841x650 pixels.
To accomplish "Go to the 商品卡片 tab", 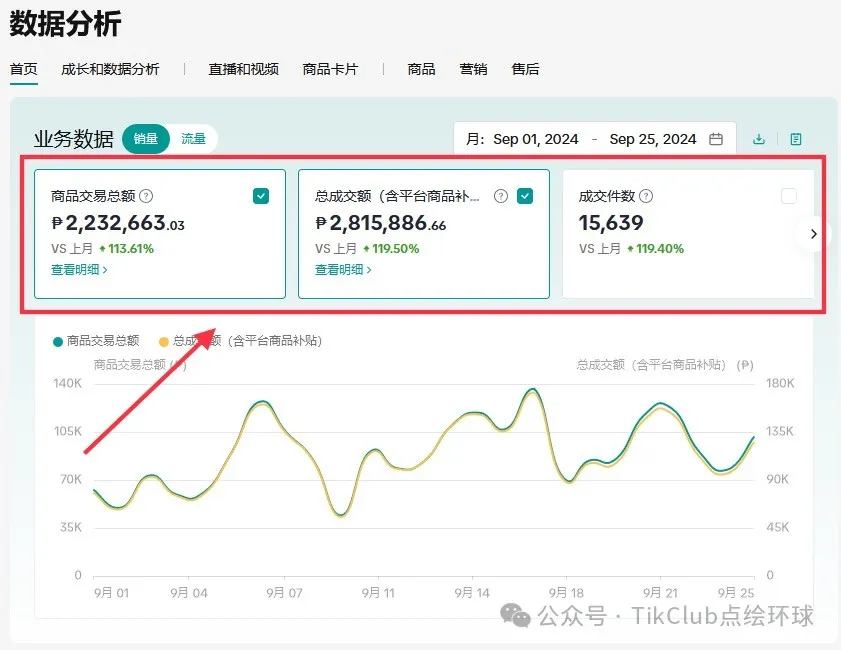I will (330, 69).
